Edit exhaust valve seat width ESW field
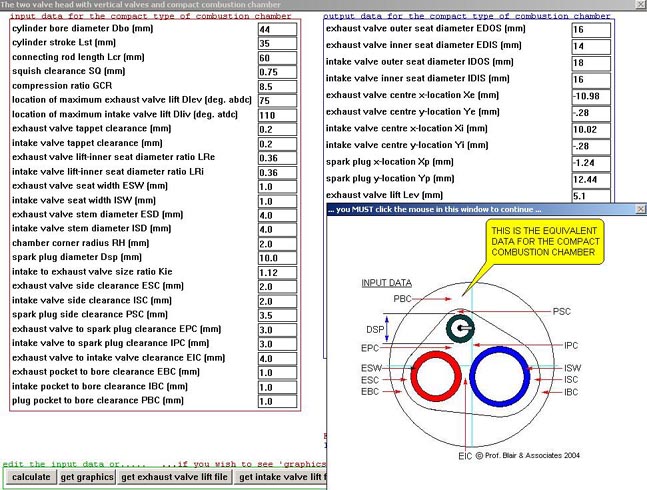 point(277,186)
